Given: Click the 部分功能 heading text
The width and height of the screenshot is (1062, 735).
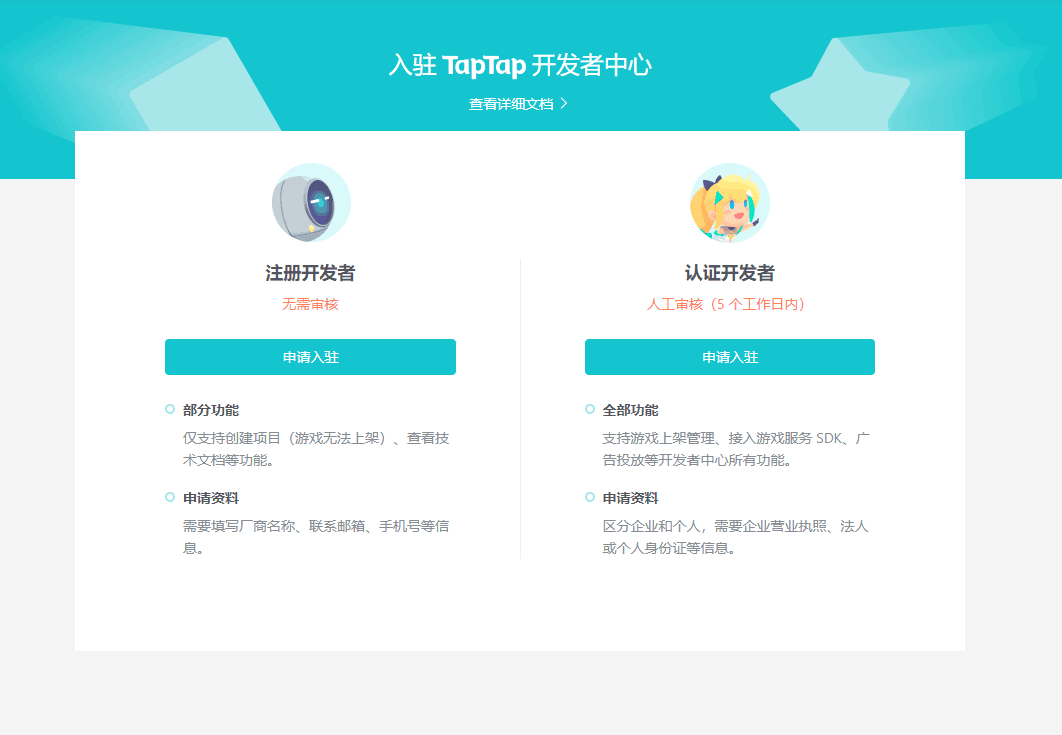Looking at the screenshot, I should pyautogui.click(x=211, y=410).
